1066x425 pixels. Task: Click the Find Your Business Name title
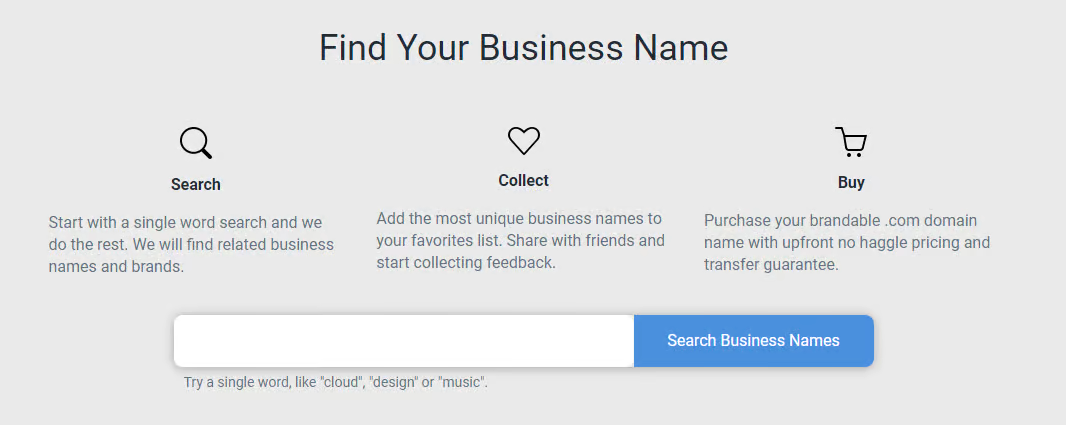coord(523,48)
